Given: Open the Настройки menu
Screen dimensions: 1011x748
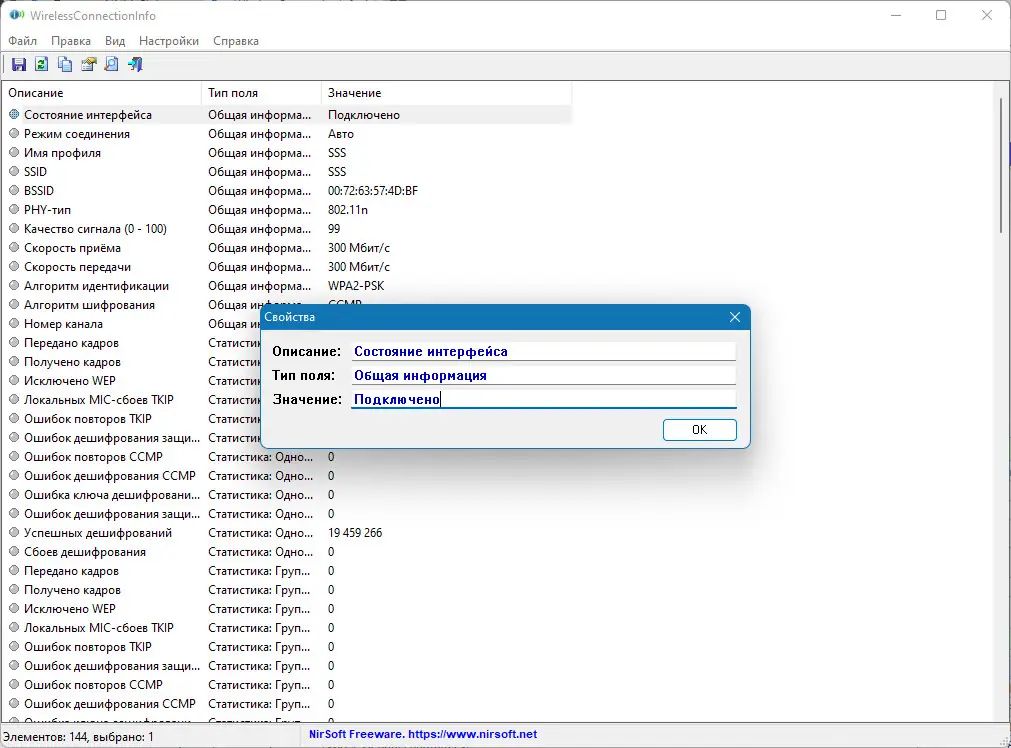Looking at the screenshot, I should [169, 41].
